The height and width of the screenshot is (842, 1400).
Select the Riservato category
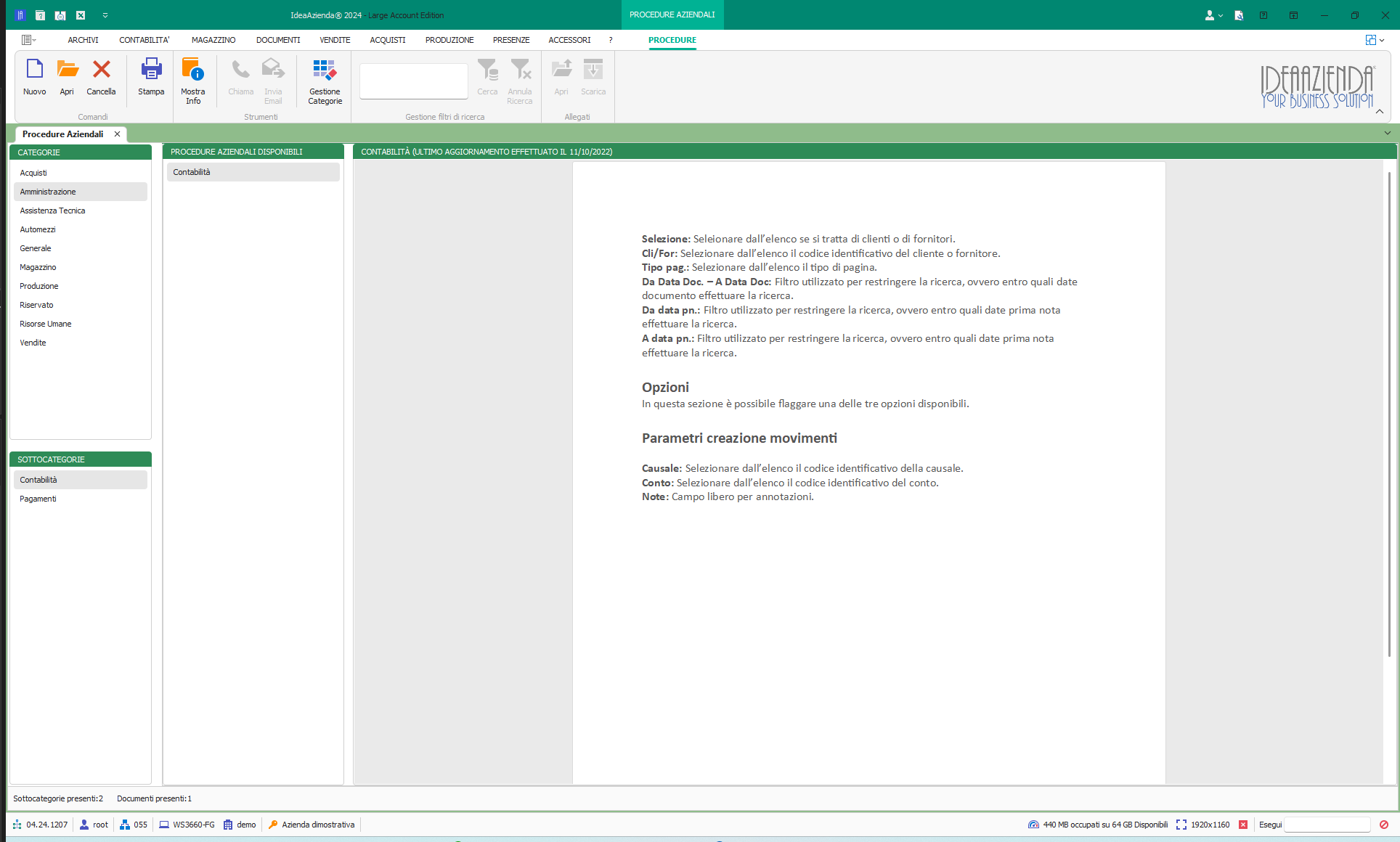[81, 305]
